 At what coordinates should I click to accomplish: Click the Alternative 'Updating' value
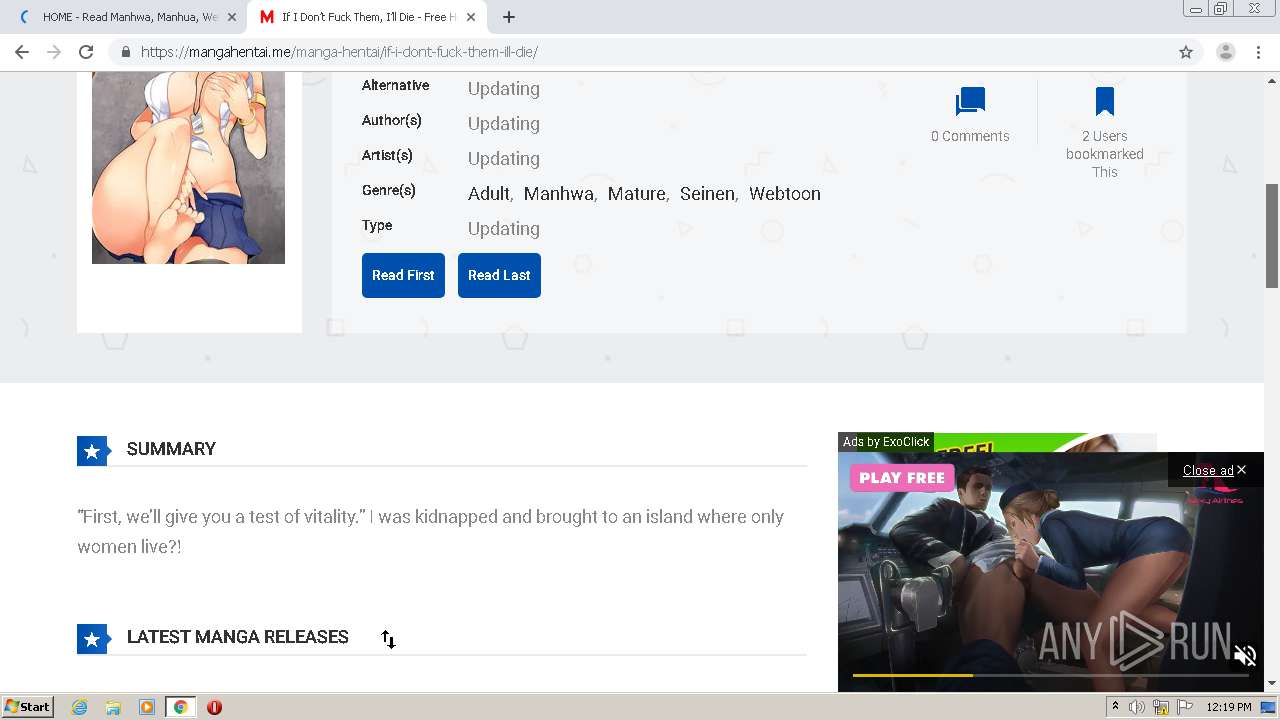pos(504,89)
